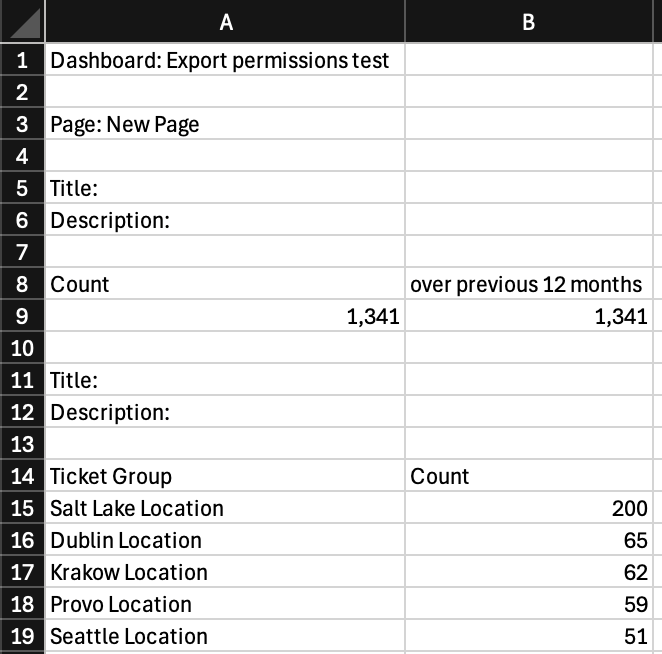Select row 2 header
The height and width of the screenshot is (654, 662).
[x=22, y=92]
